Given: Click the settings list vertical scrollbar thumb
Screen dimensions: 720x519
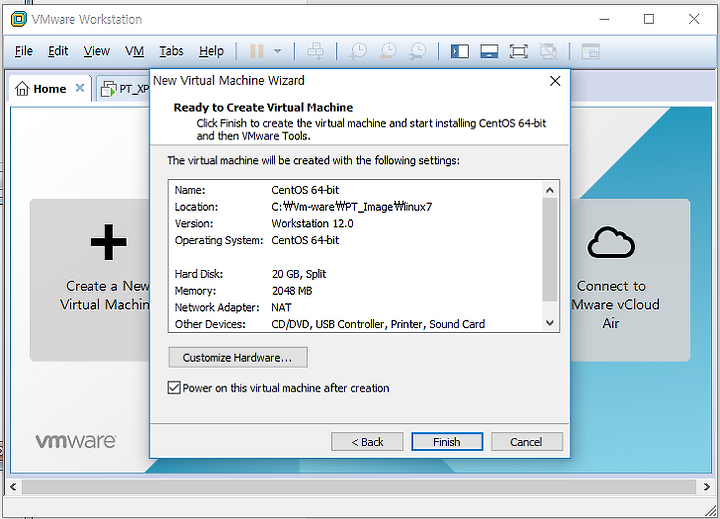Looking at the screenshot, I should point(550,250).
